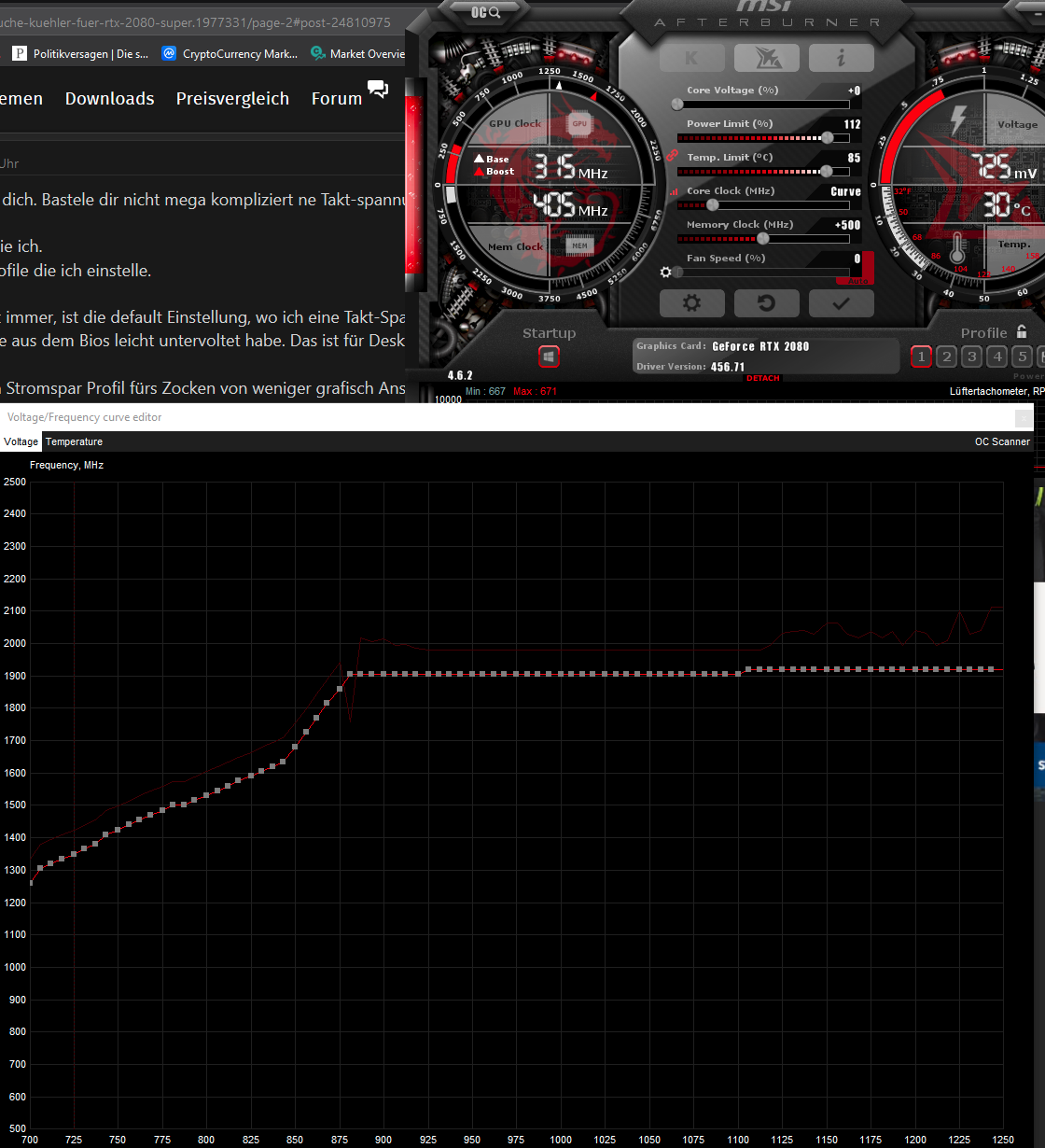This screenshot has height=1148, width=1045.
Task: Click the Politikversagen P favicon
Action: point(20,53)
